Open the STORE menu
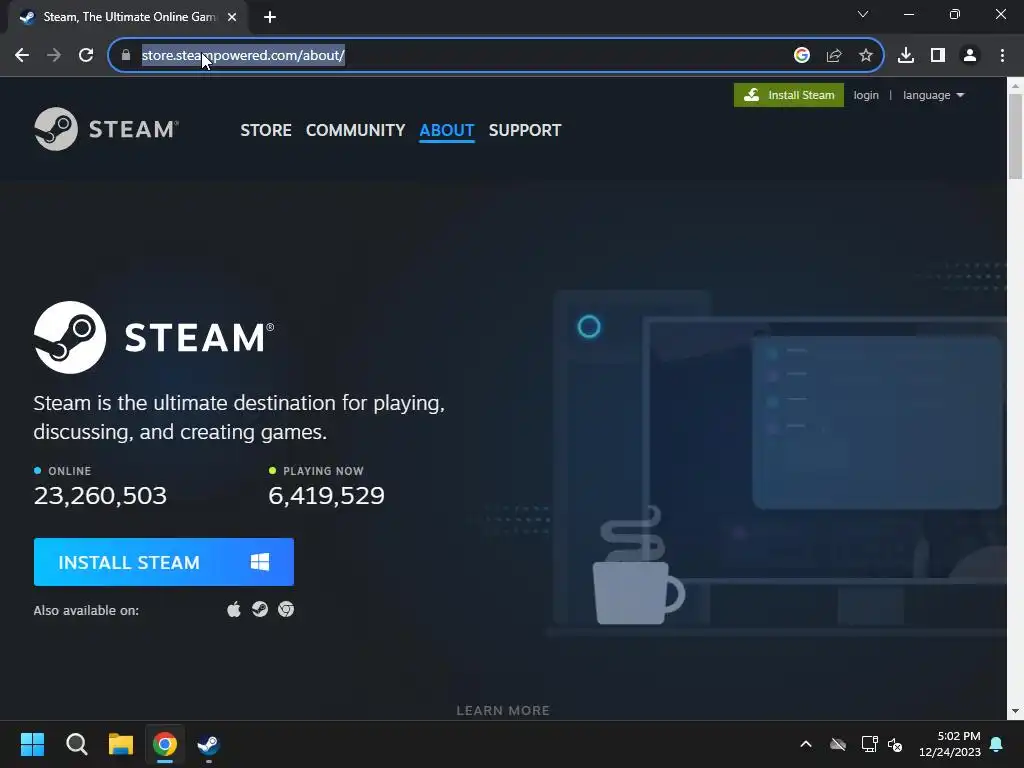This screenshot has width=1024, height=768. (x=266, y=131)
